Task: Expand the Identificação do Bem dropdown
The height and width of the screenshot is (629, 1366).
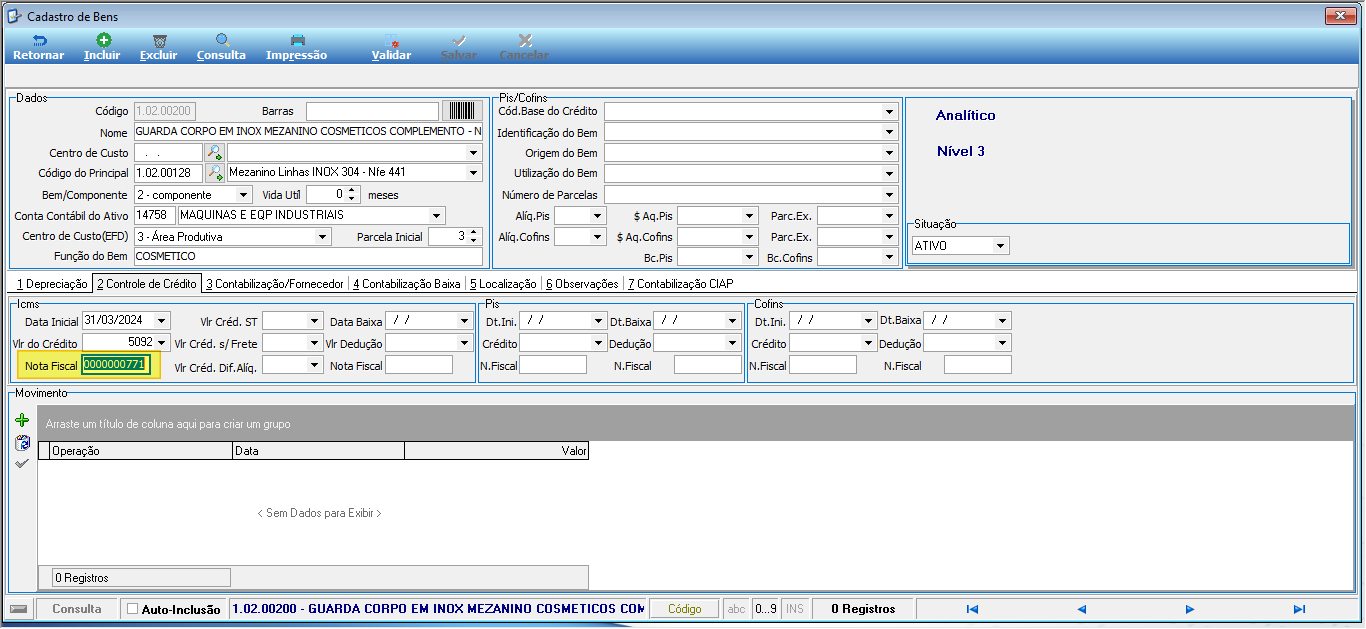Action: [x=889, y=132]
